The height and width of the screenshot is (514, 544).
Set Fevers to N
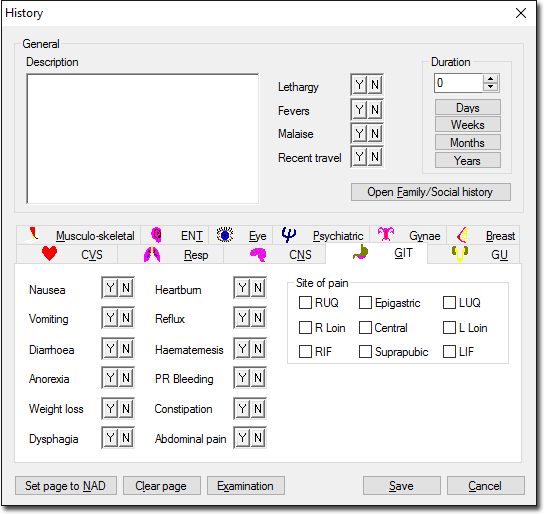click(x=375, y=110)
